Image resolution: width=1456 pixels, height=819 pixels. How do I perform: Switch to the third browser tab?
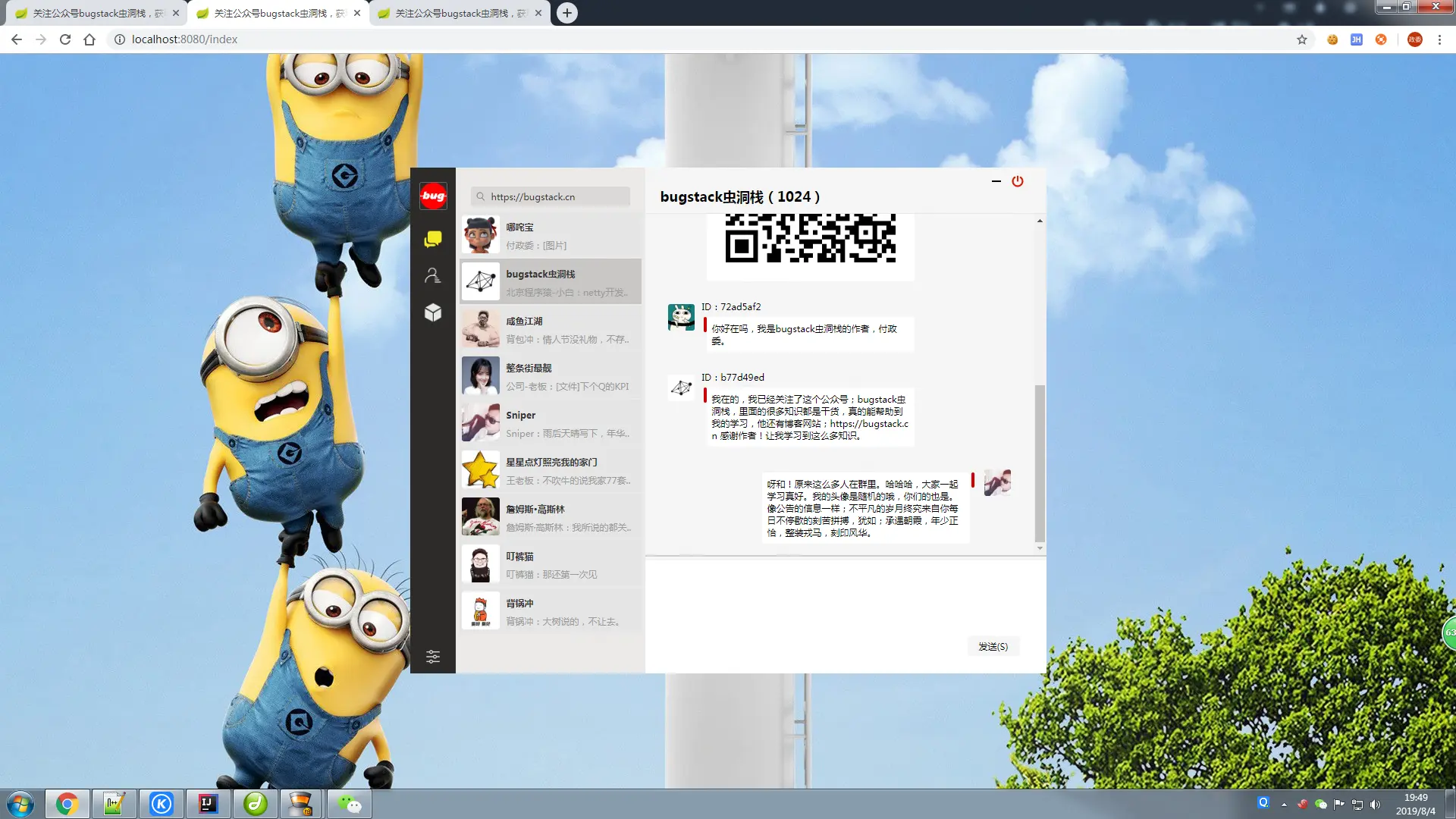459,13
